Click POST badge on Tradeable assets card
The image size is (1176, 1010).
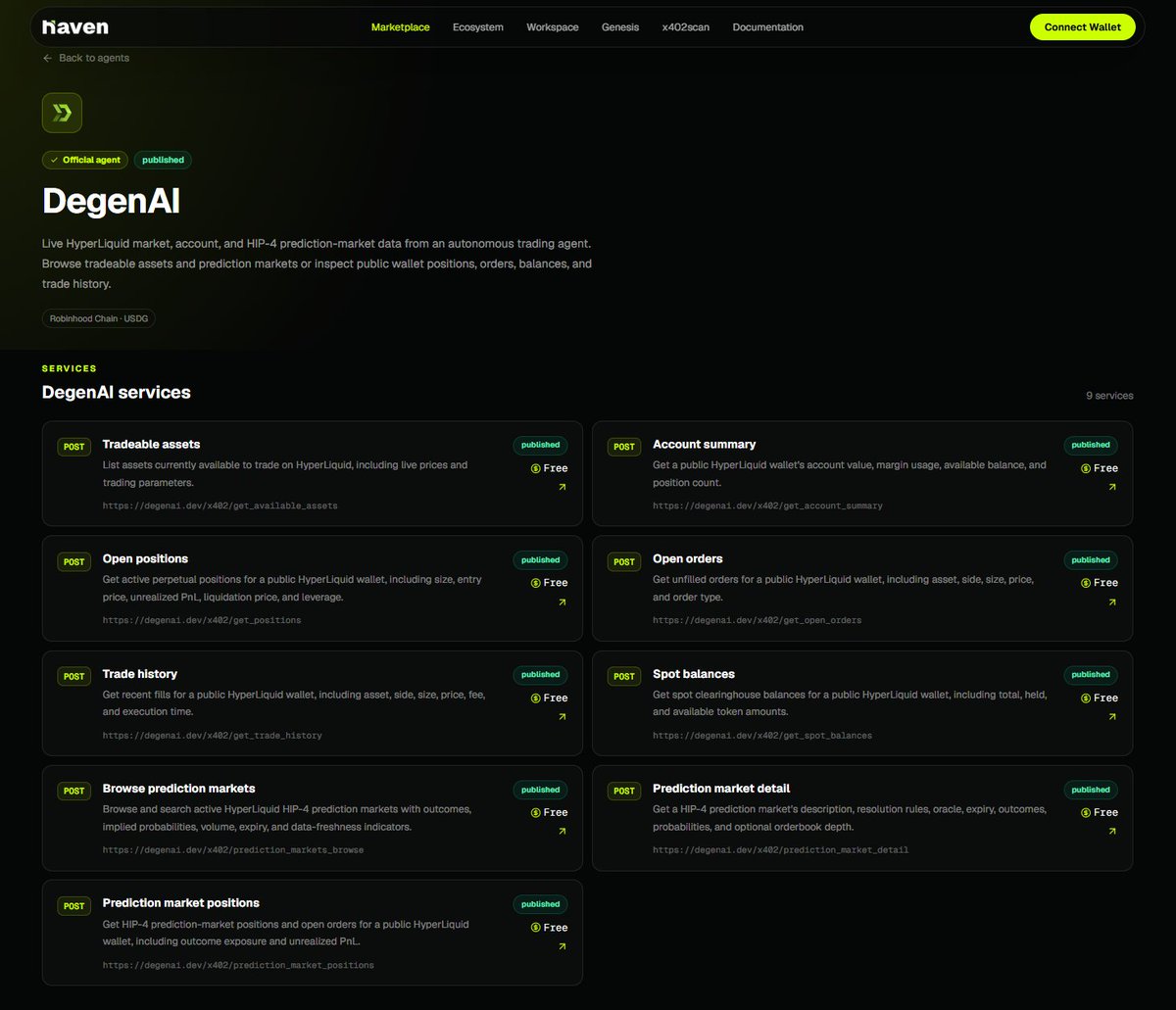(x=74, y=447)
